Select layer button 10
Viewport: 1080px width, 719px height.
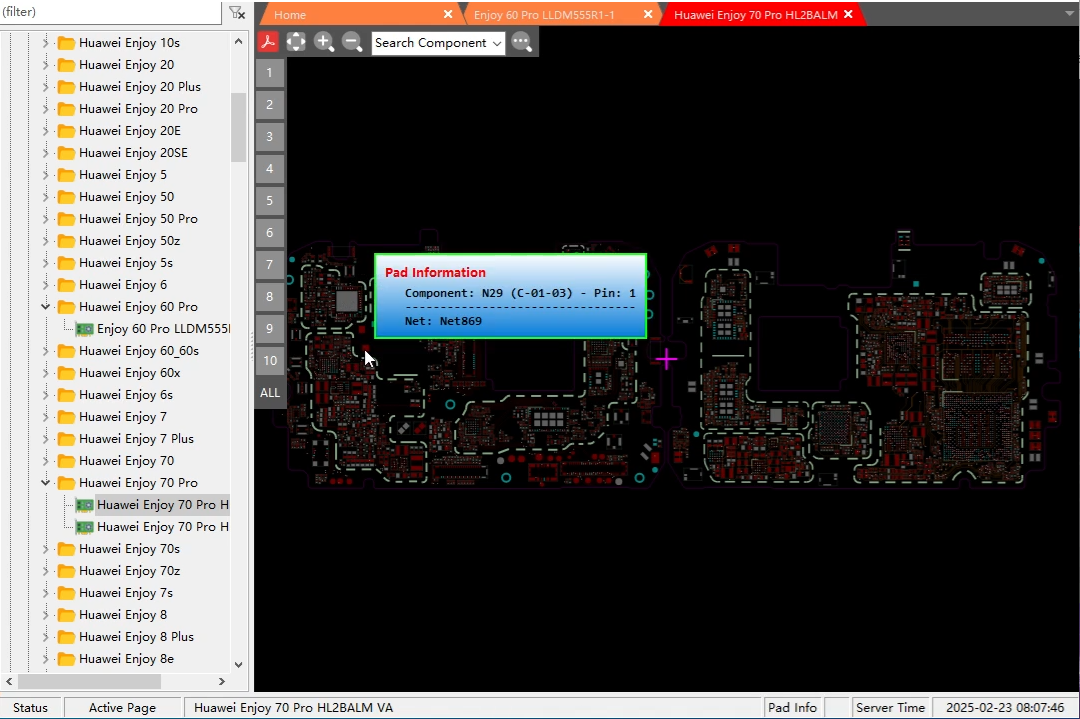pyautogui.click(x=269, y=361)
